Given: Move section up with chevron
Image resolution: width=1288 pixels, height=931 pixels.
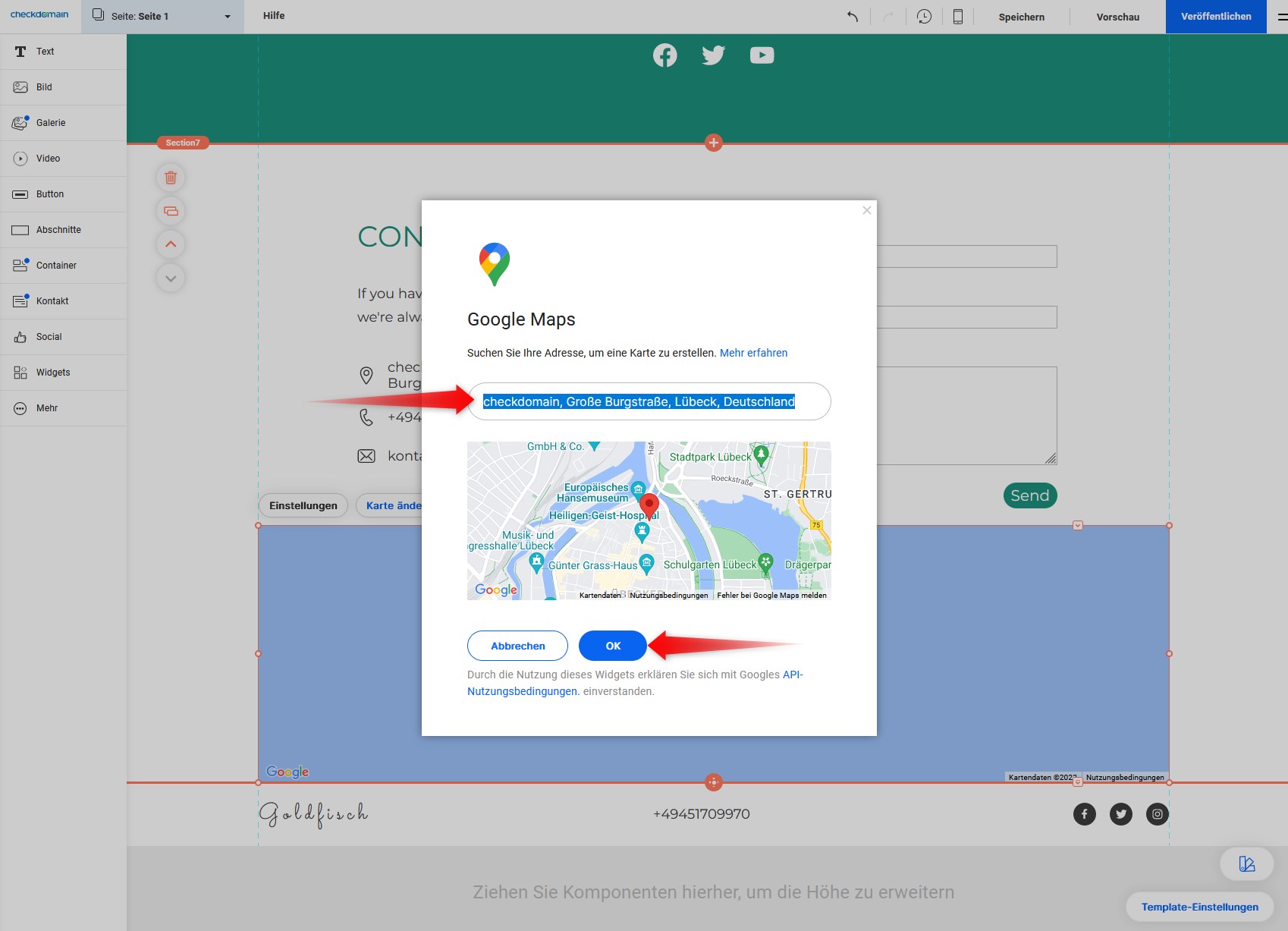Looking at the screenshot, I should tap(171, 244).
